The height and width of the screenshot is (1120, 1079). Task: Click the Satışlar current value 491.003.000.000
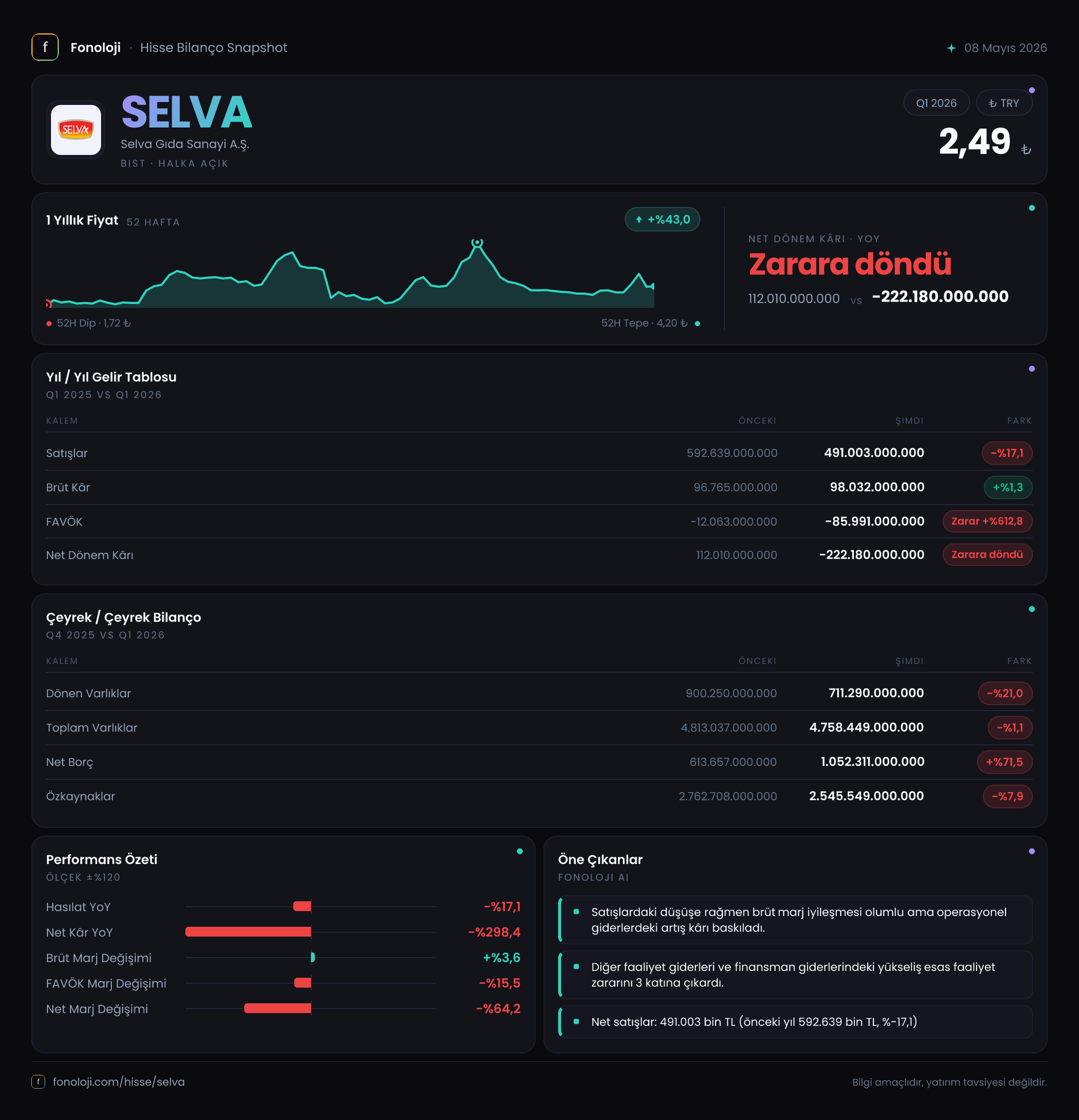[874, 453]
